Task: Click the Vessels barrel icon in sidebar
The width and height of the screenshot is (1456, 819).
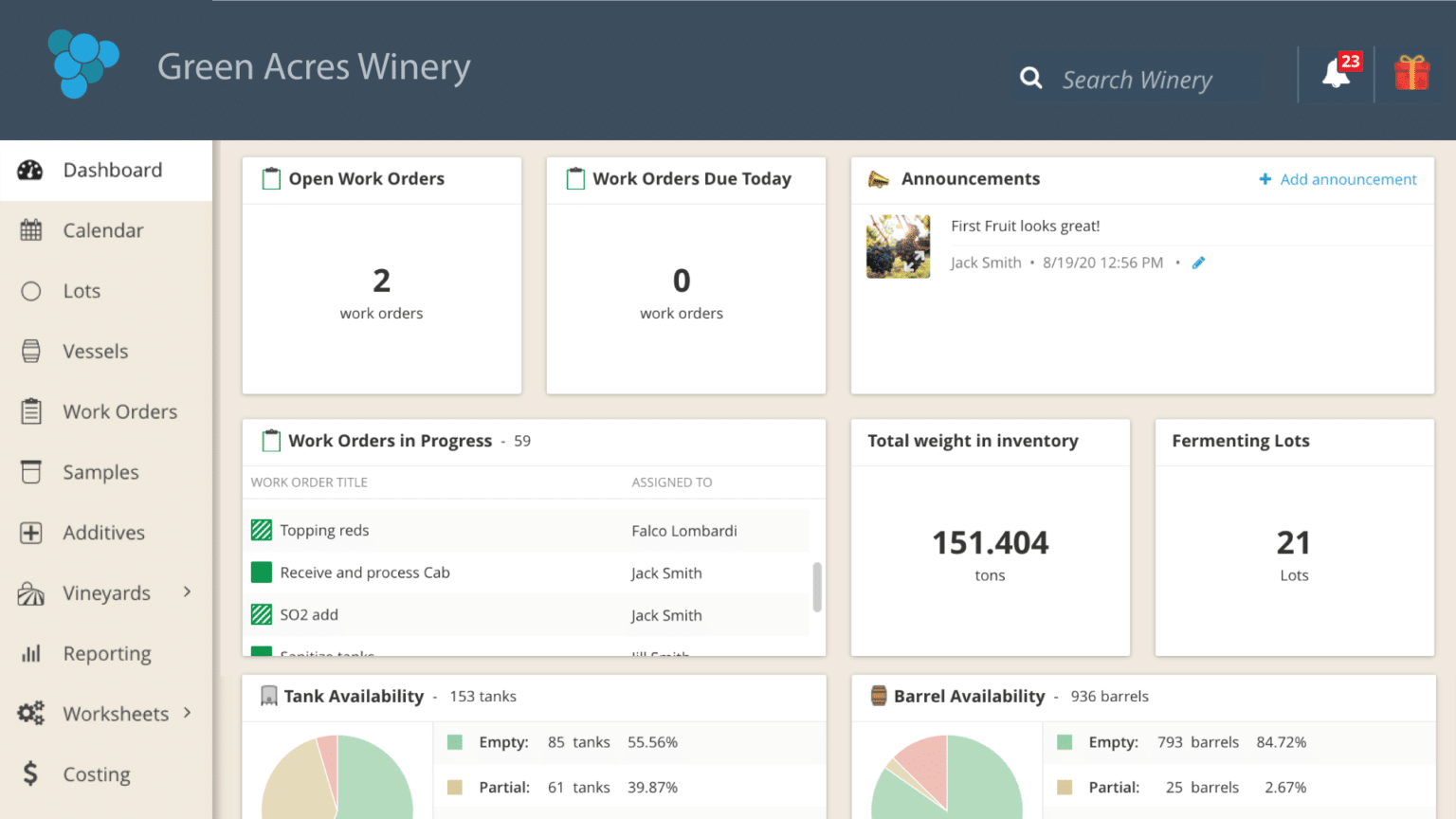Action: coord(31,352)
